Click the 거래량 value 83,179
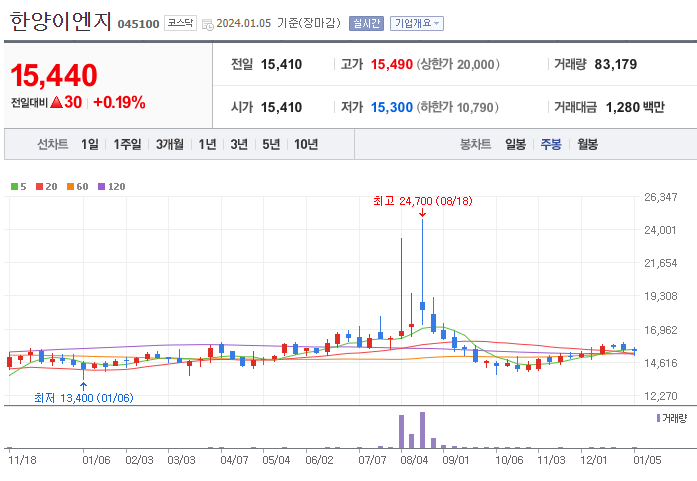This screenshot has width=697, height=481. click(616, 64)
